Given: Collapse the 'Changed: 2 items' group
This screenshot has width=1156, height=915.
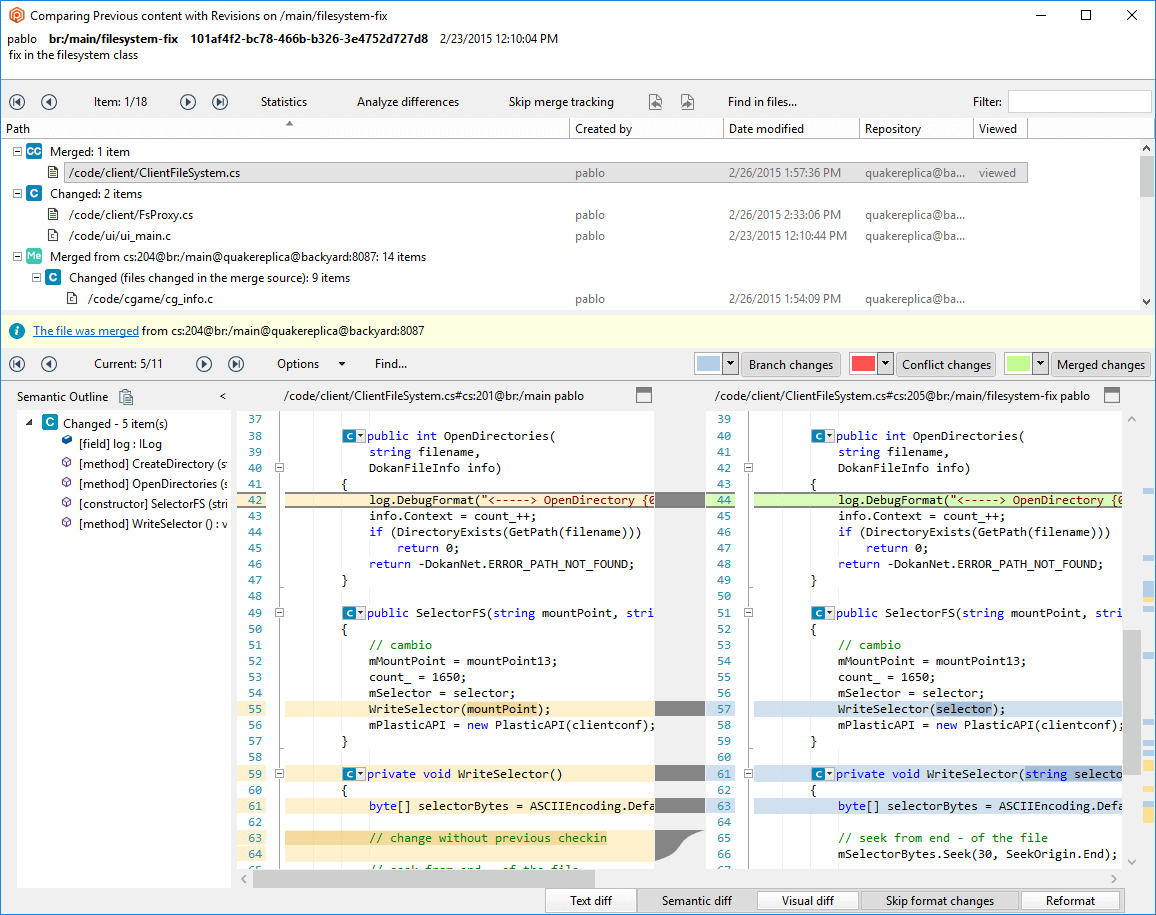Looking at the screenshot, I should pyautogui.click(x=17, y=193).
